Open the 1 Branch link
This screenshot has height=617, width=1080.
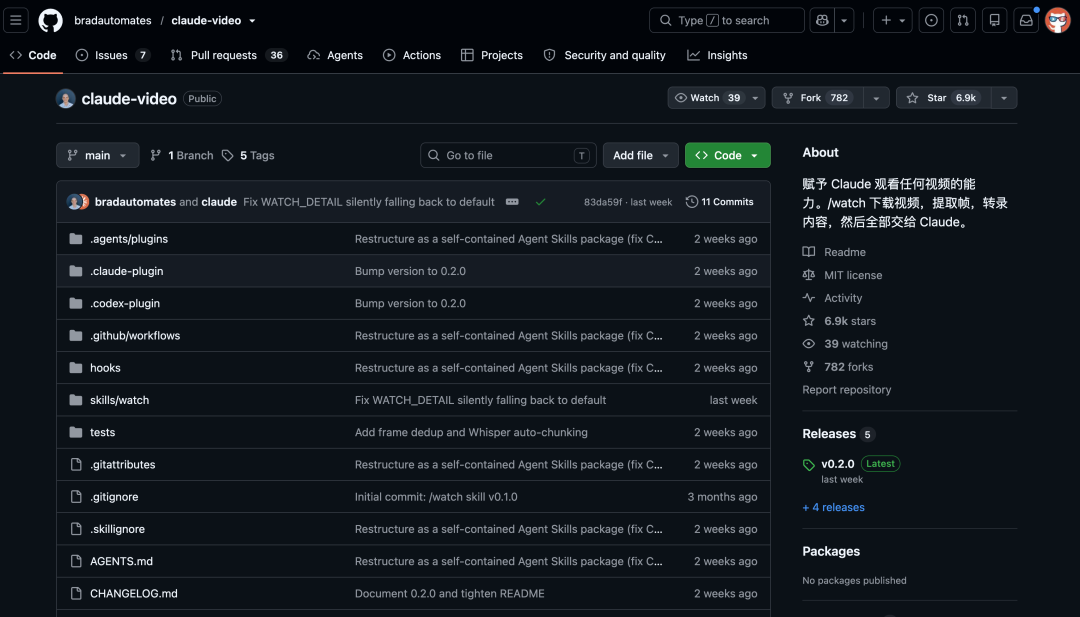click(182, 156)
